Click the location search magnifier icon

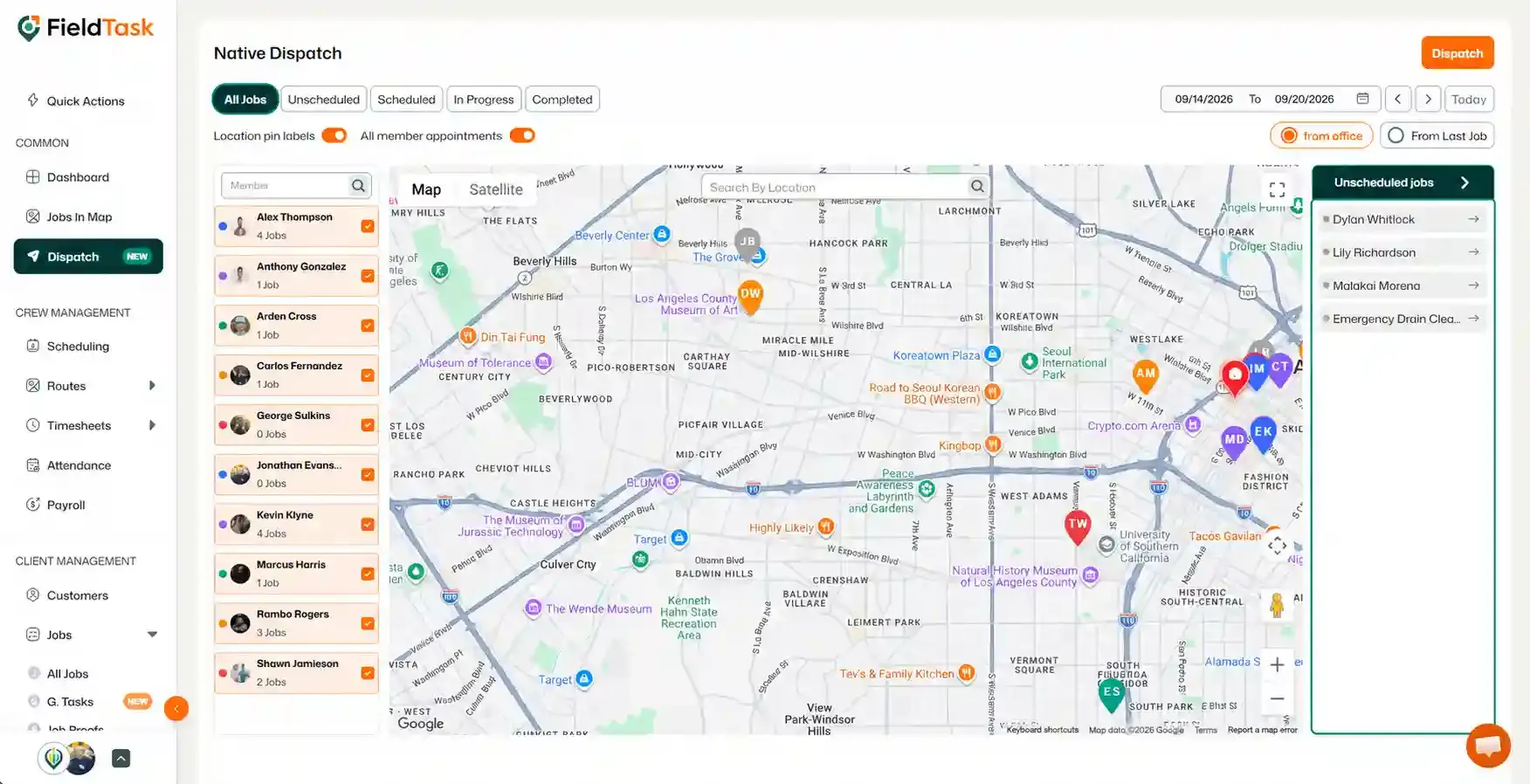[977, 186]
